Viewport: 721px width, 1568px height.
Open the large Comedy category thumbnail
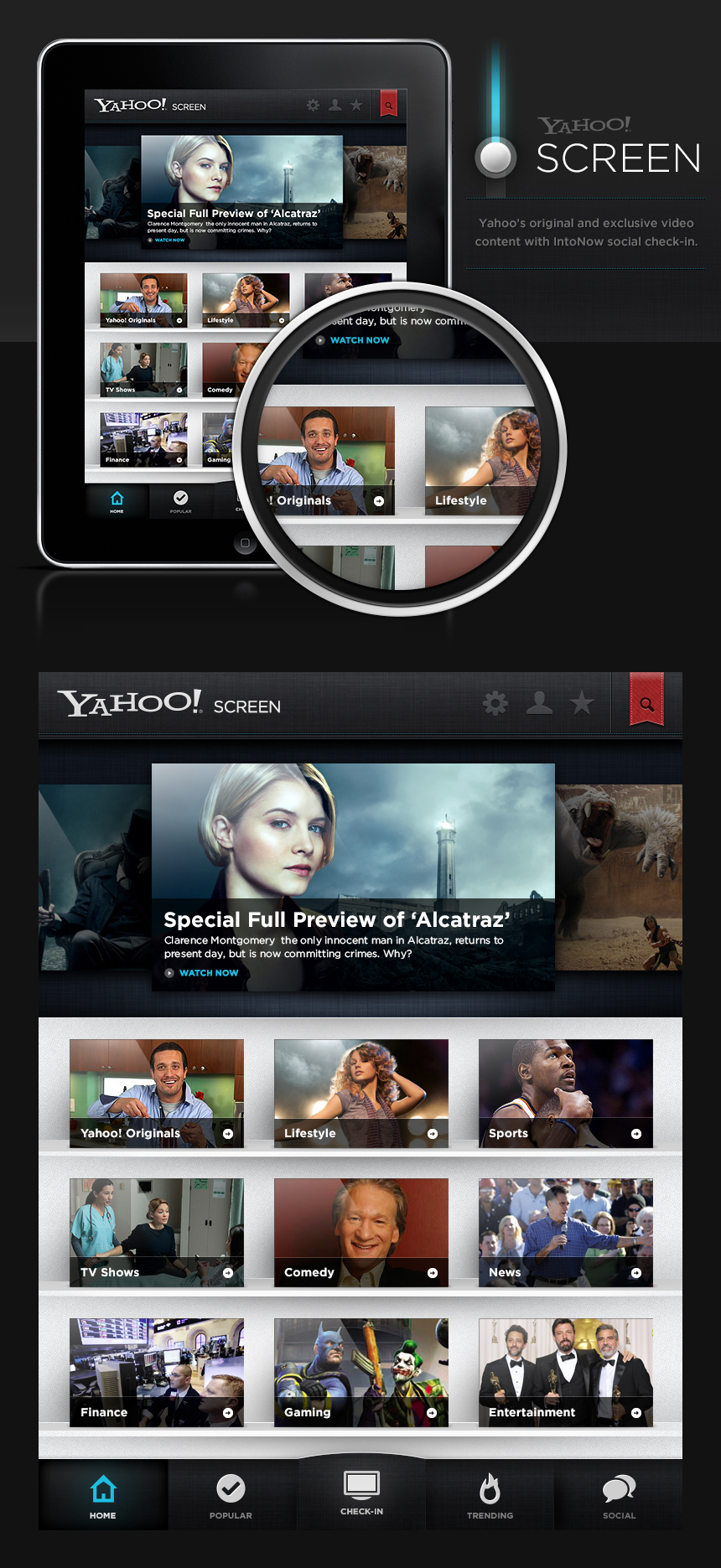click(361, 1233)
